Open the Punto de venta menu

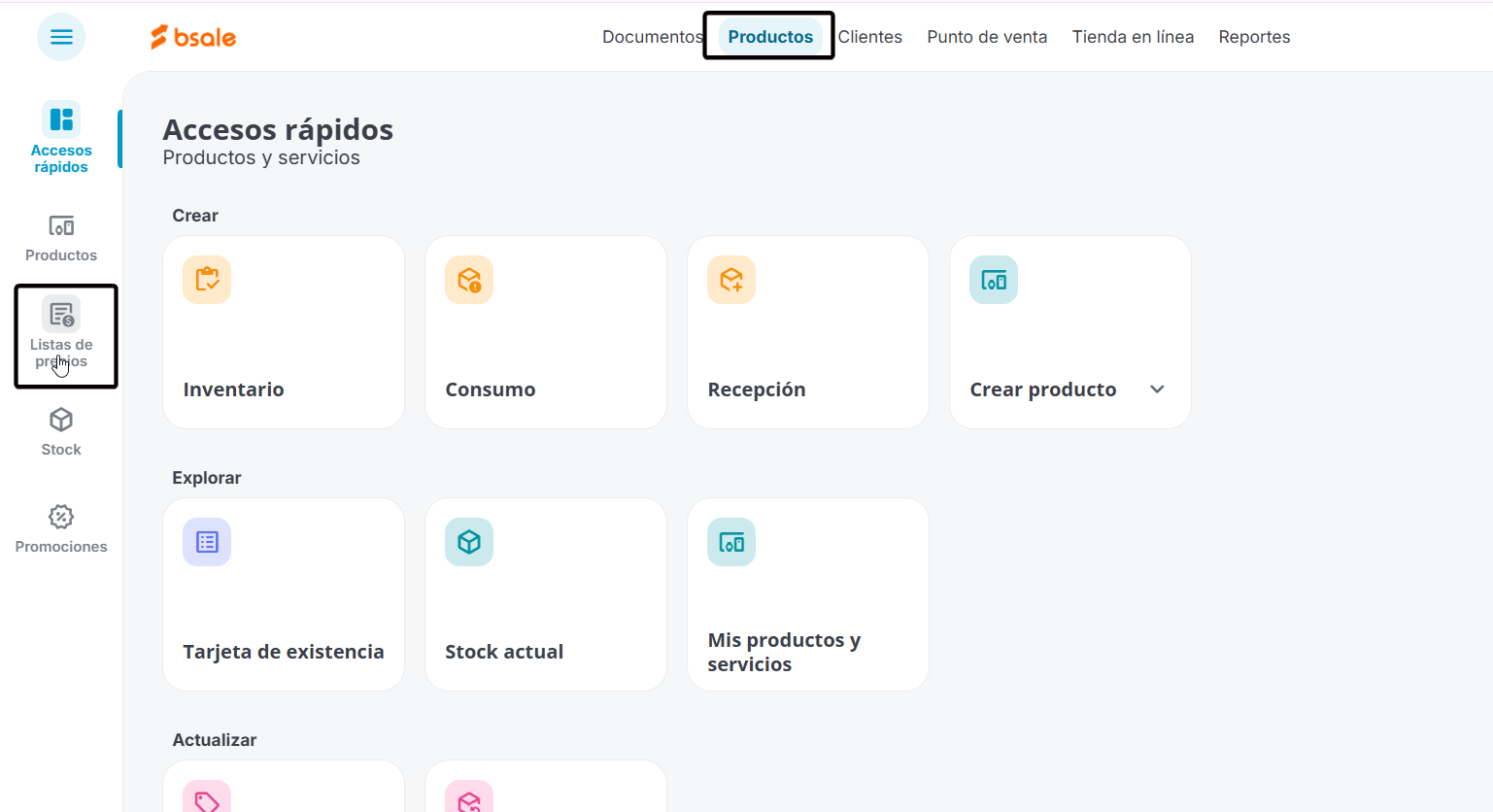[x=987, y=37]
